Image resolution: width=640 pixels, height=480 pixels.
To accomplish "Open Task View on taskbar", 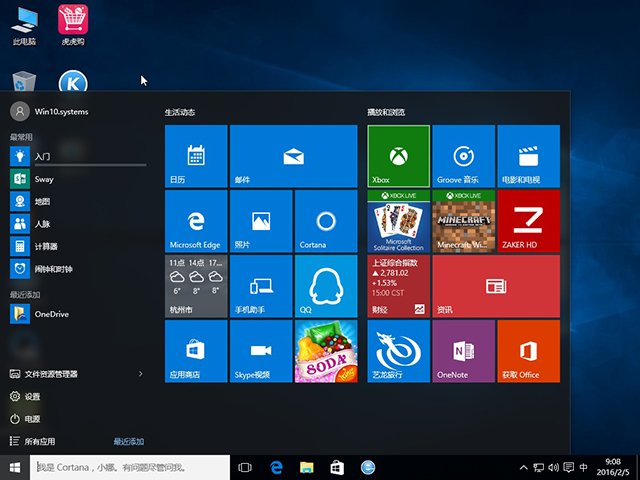I will click(x=245, y=467).
